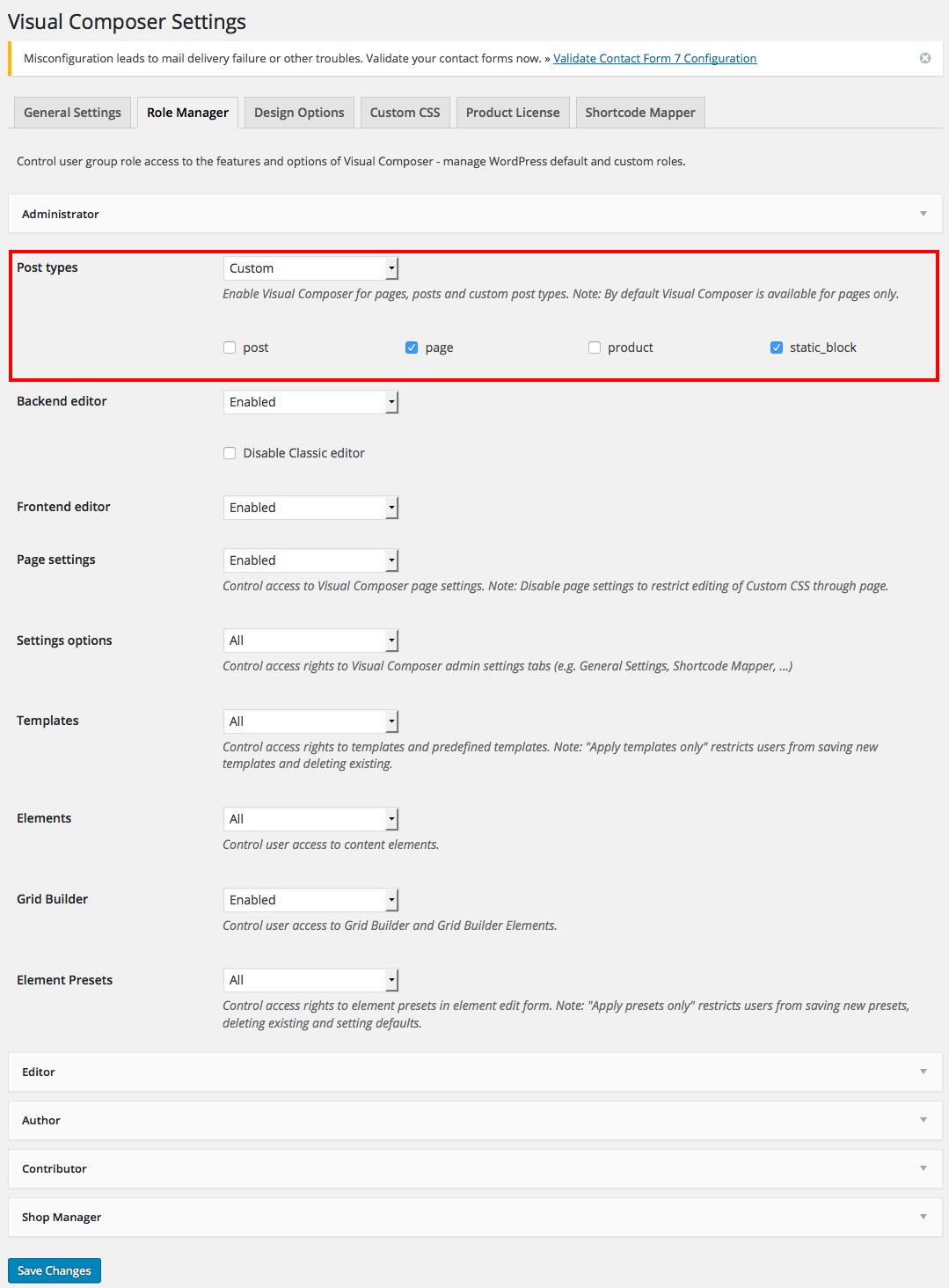
Task: Go to the Custom CSS tab
Action: pyautogui.click(x=405, y=113)
